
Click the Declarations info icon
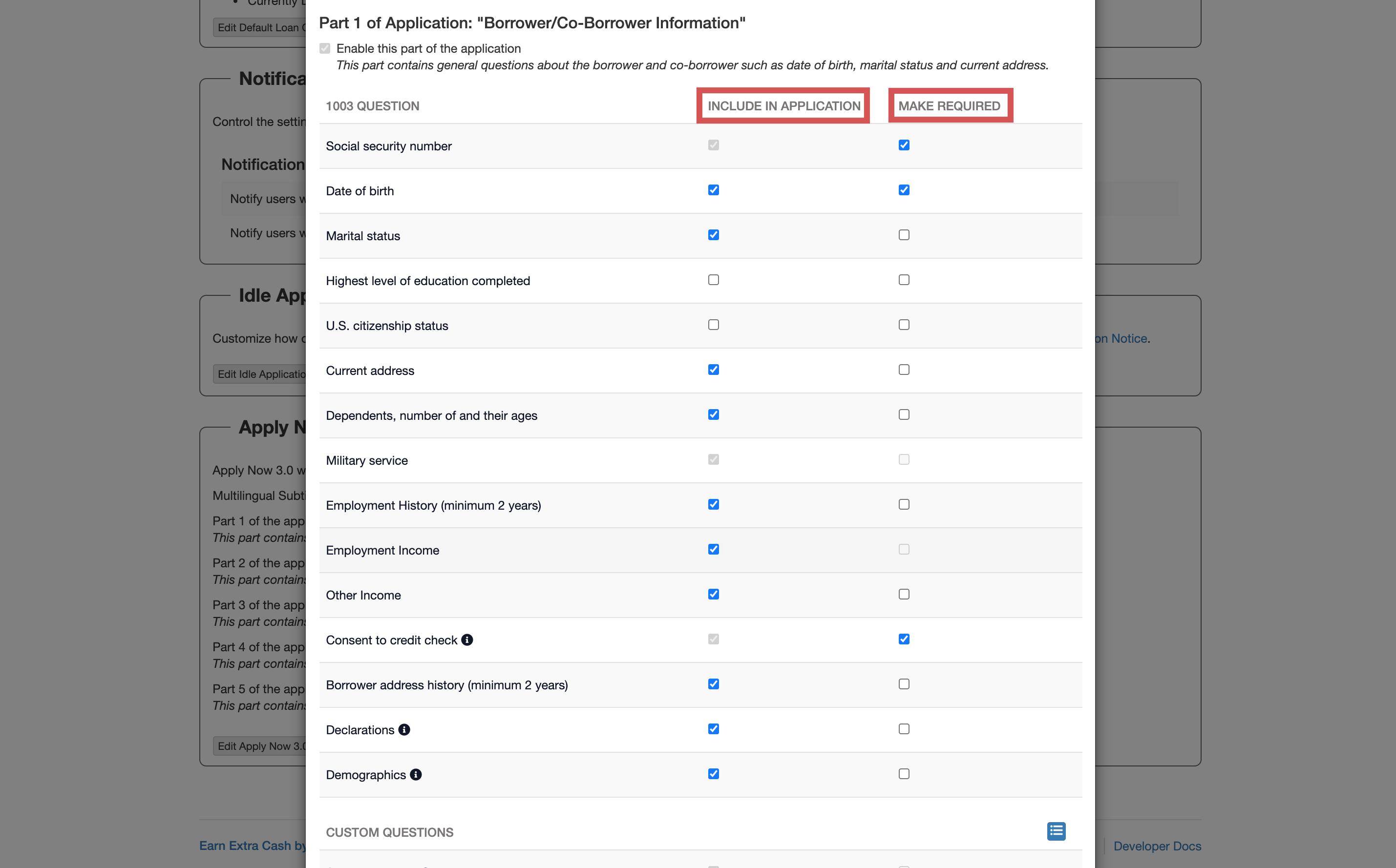coord(404,729)
